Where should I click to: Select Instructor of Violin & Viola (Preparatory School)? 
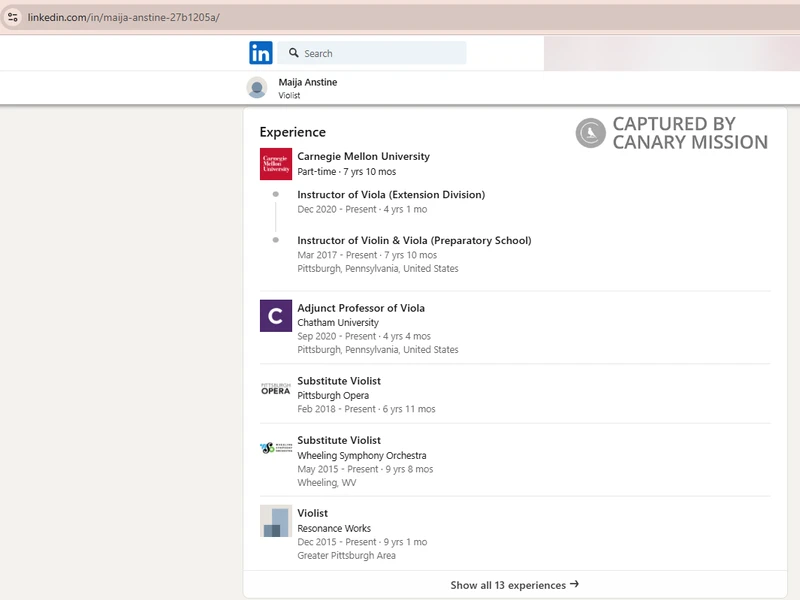(414, 240)
